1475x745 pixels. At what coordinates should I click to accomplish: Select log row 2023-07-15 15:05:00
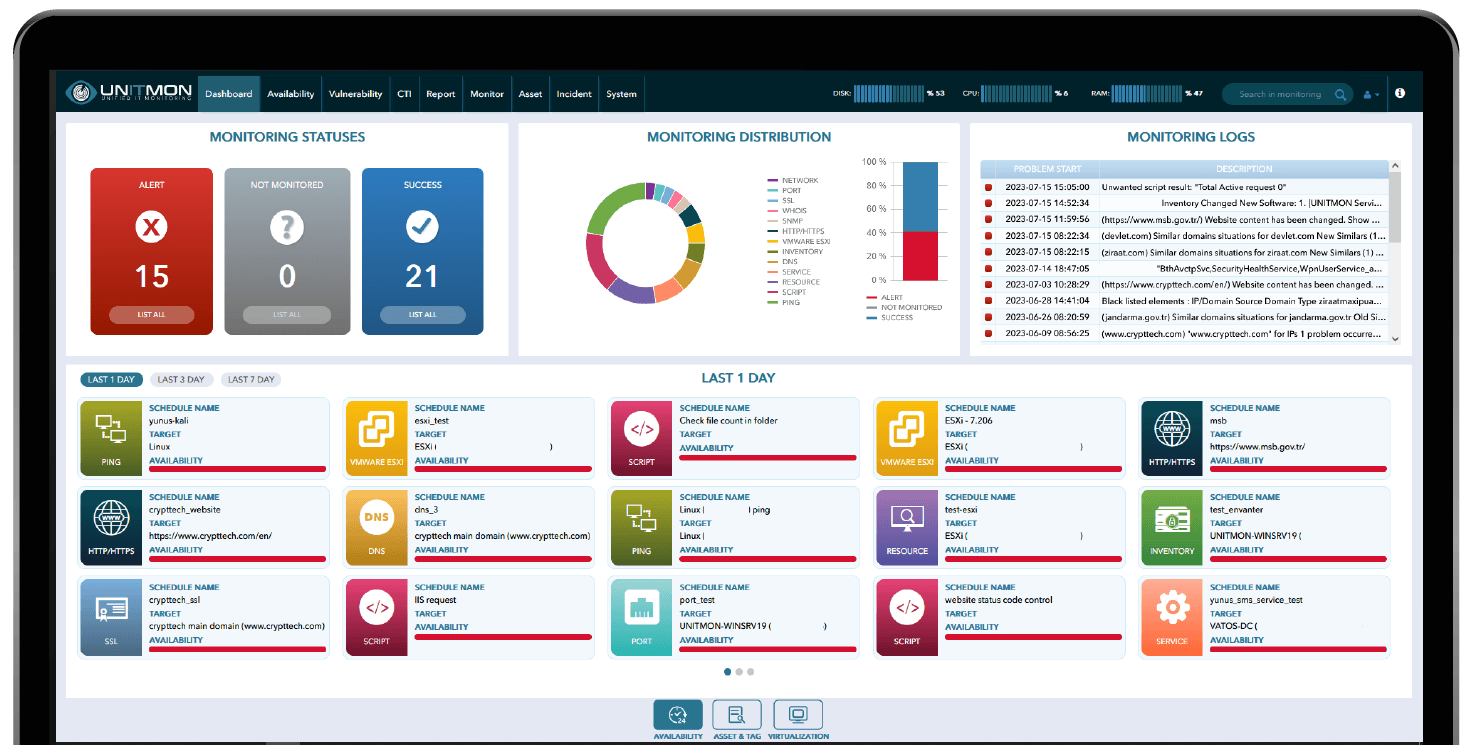coord(1185,187)
